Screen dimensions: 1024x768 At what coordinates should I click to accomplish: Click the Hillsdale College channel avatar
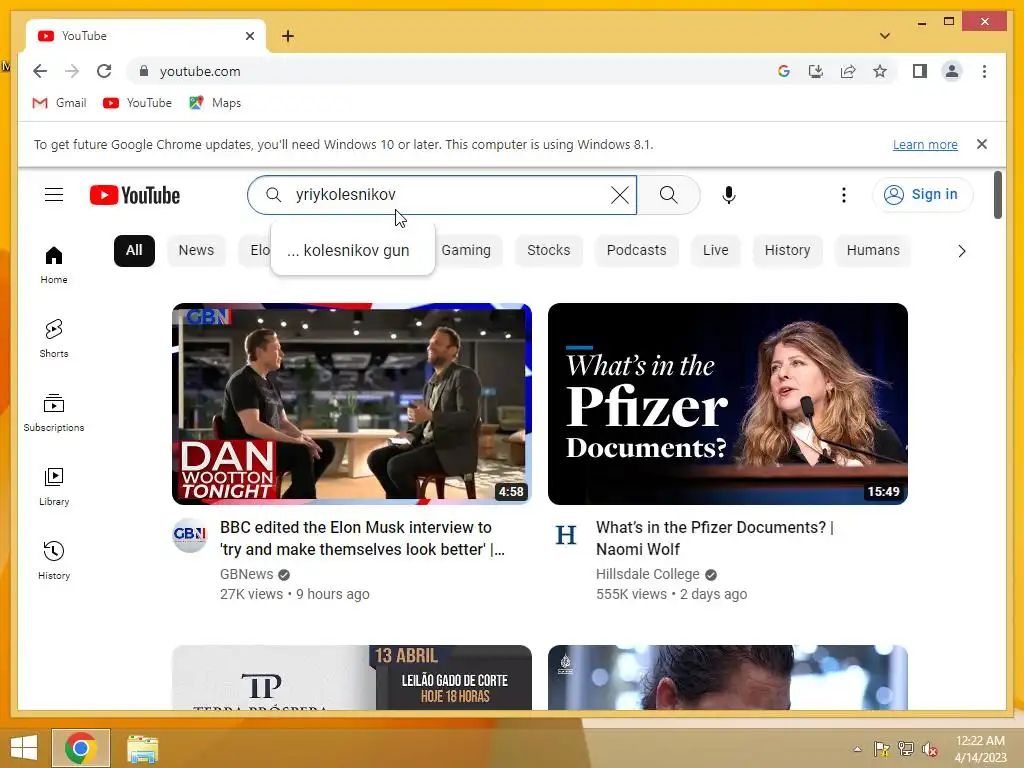(x=566, y=535)
